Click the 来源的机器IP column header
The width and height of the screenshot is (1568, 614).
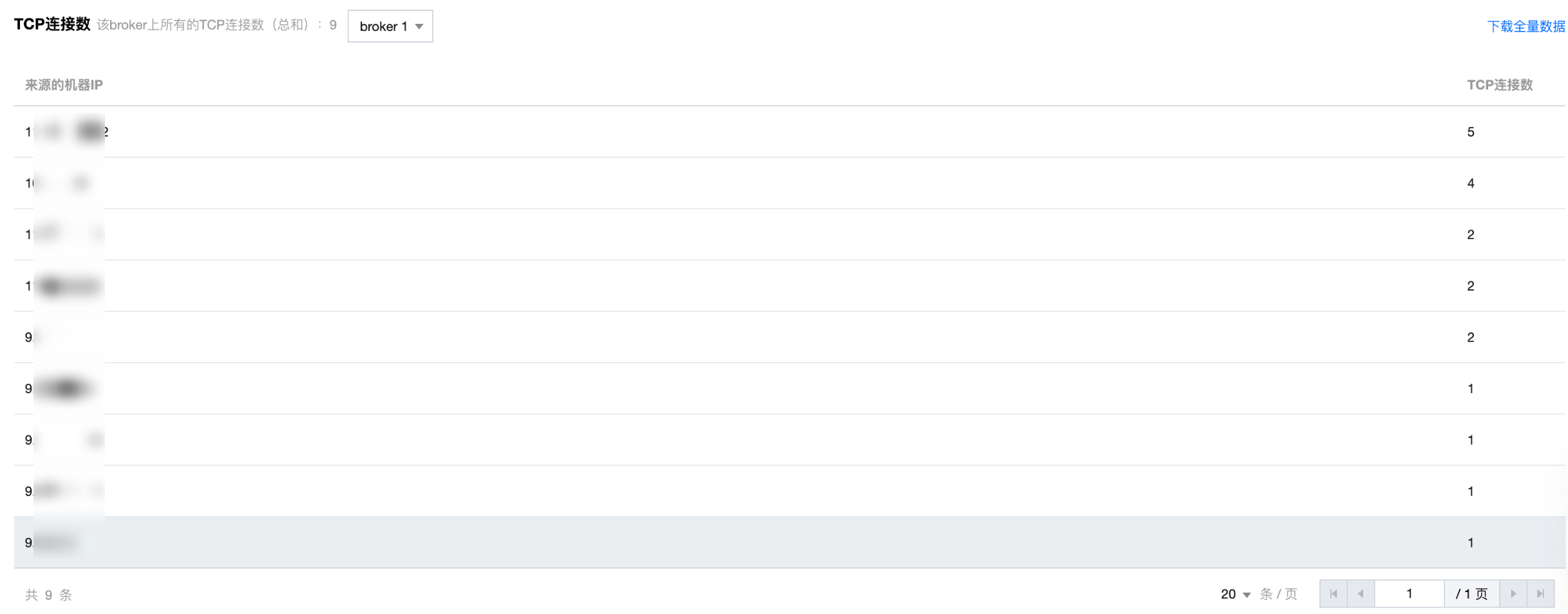pos(64,85)
